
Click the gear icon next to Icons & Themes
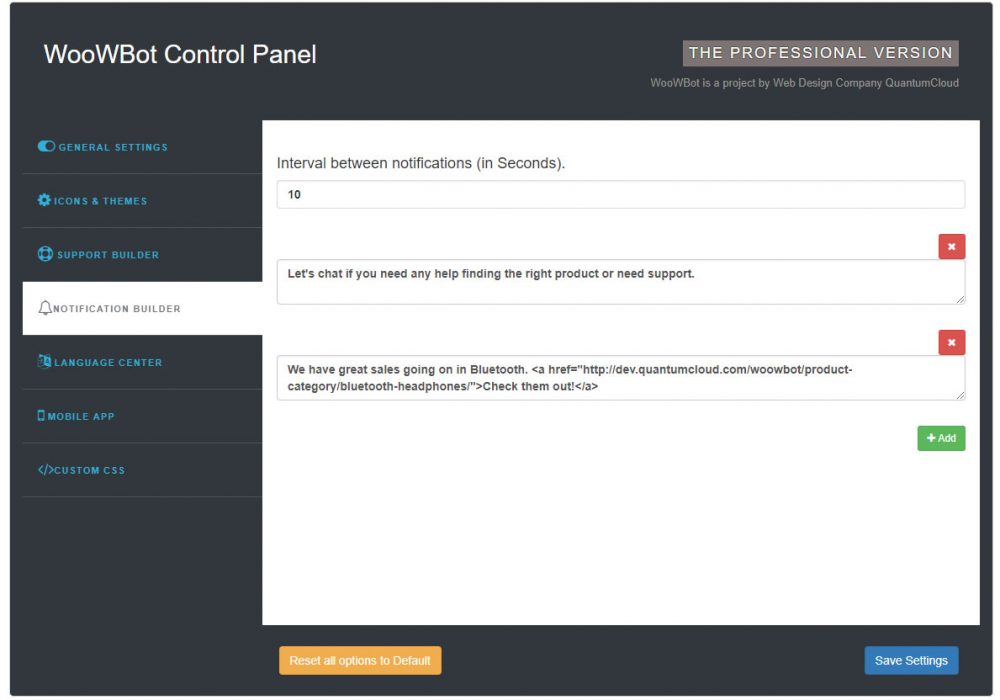(44, 200)
